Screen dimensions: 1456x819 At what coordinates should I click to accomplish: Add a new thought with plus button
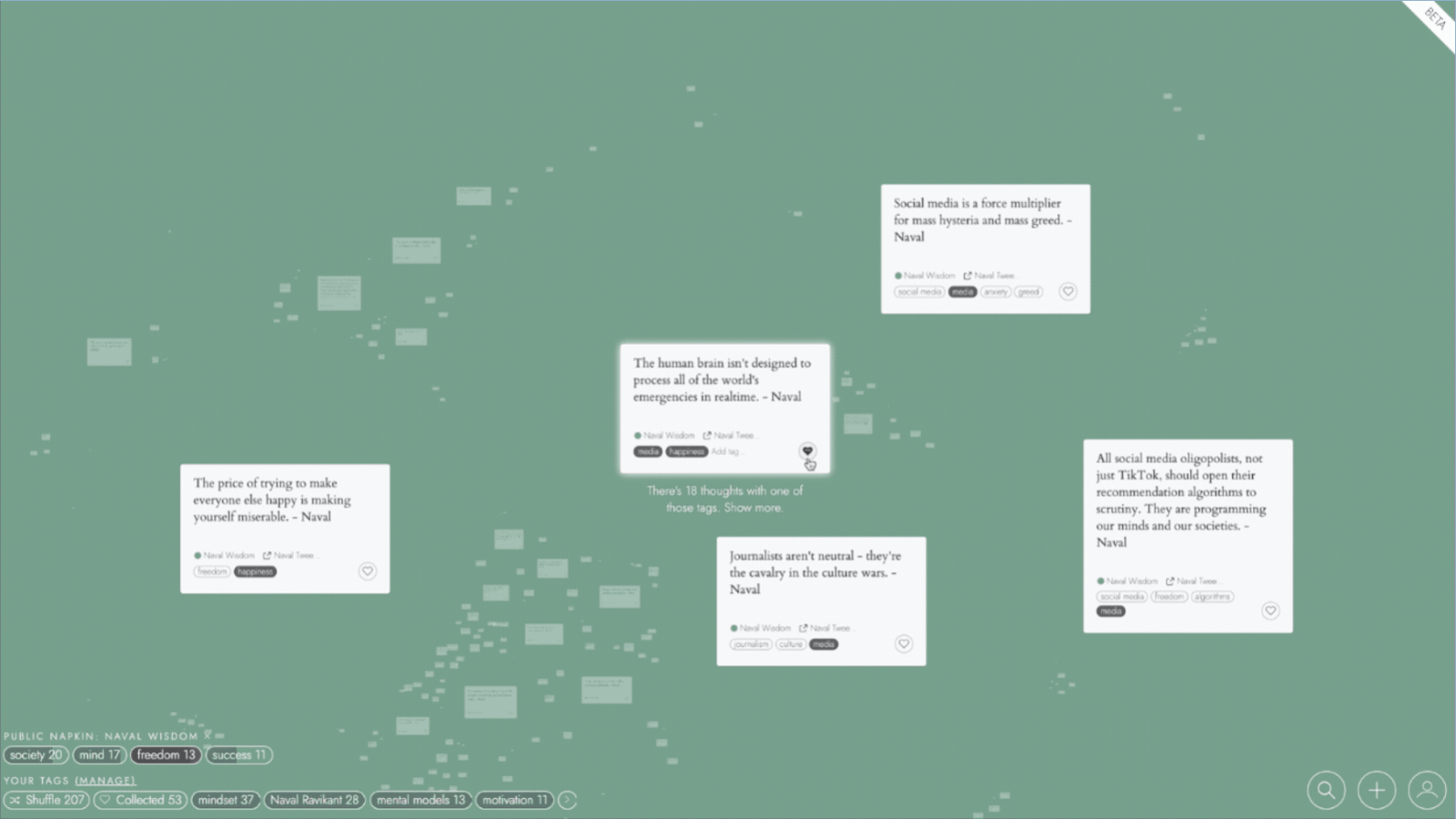pos(1377,790)
